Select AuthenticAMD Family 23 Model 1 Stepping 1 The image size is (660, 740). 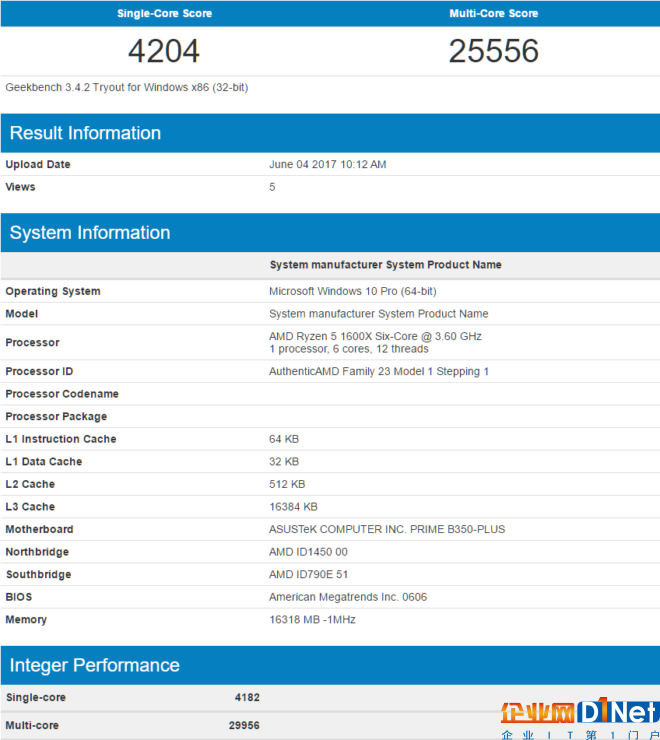point(379,371)
